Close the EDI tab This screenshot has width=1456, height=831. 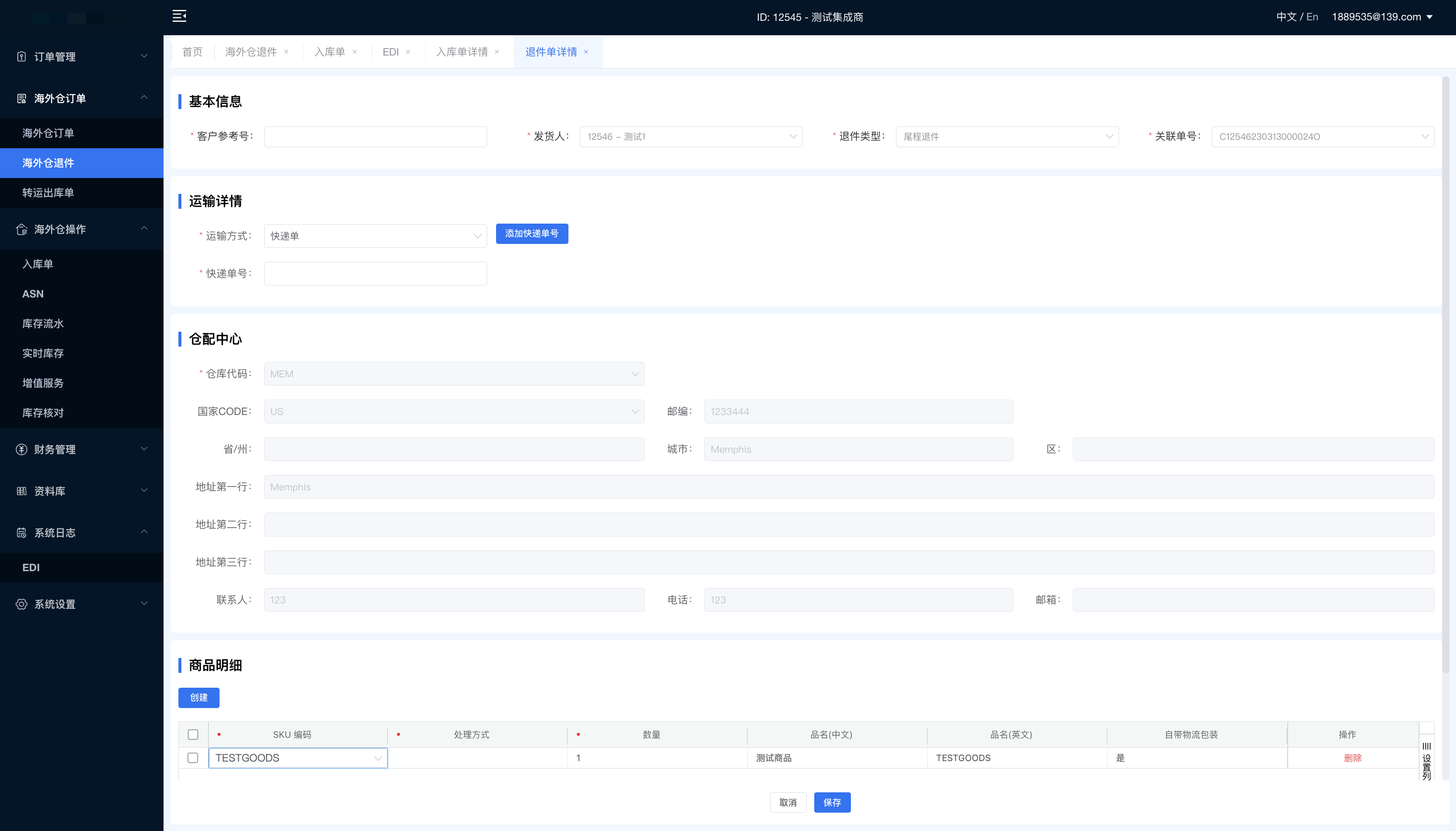coord(408,52)
